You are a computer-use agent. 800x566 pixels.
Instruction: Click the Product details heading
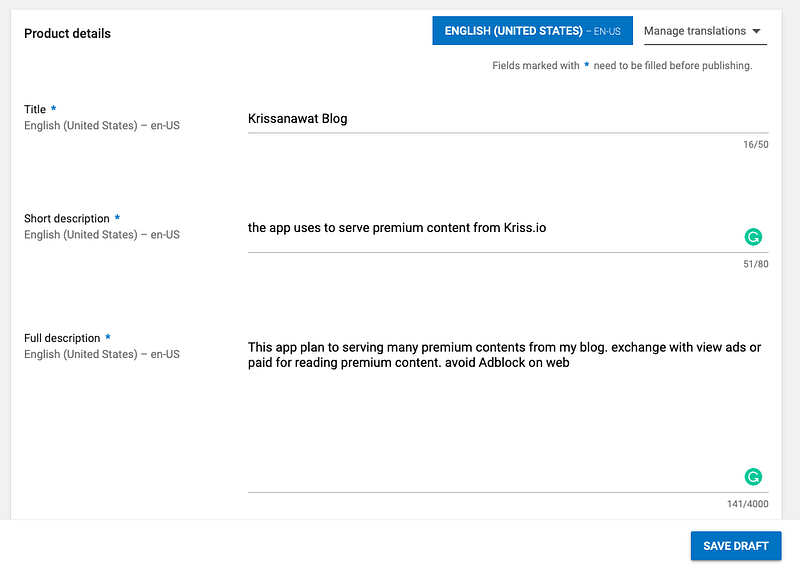point(67,33)
